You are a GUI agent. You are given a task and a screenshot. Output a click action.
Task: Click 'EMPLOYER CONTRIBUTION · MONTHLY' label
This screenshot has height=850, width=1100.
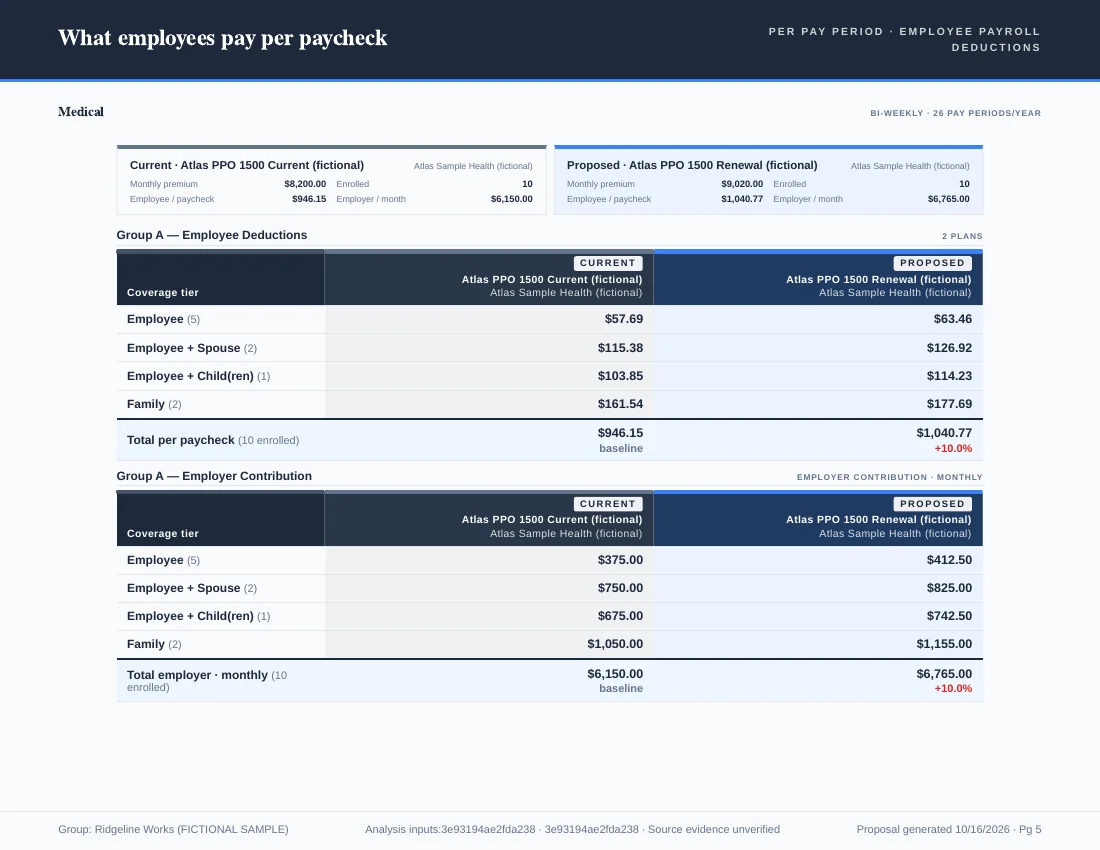pyautogui.click(x=890, y=477)
